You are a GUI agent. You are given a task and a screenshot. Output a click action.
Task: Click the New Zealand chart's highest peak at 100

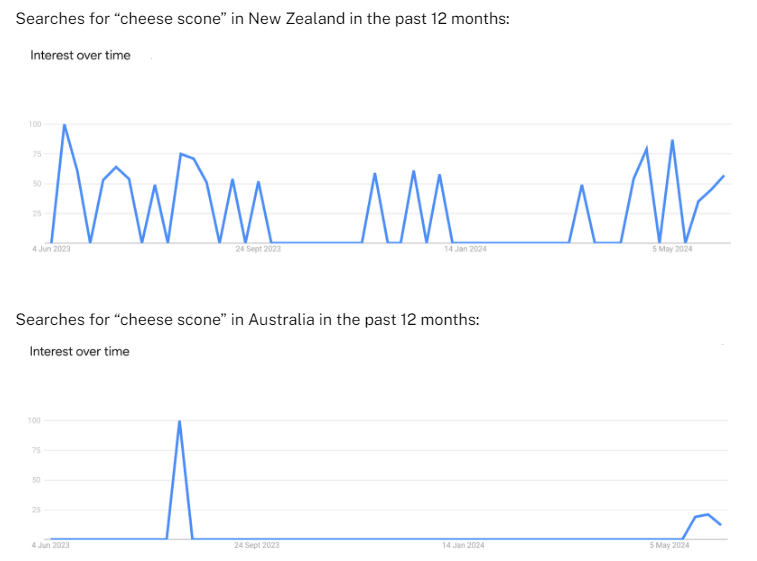tap(64, 125)
